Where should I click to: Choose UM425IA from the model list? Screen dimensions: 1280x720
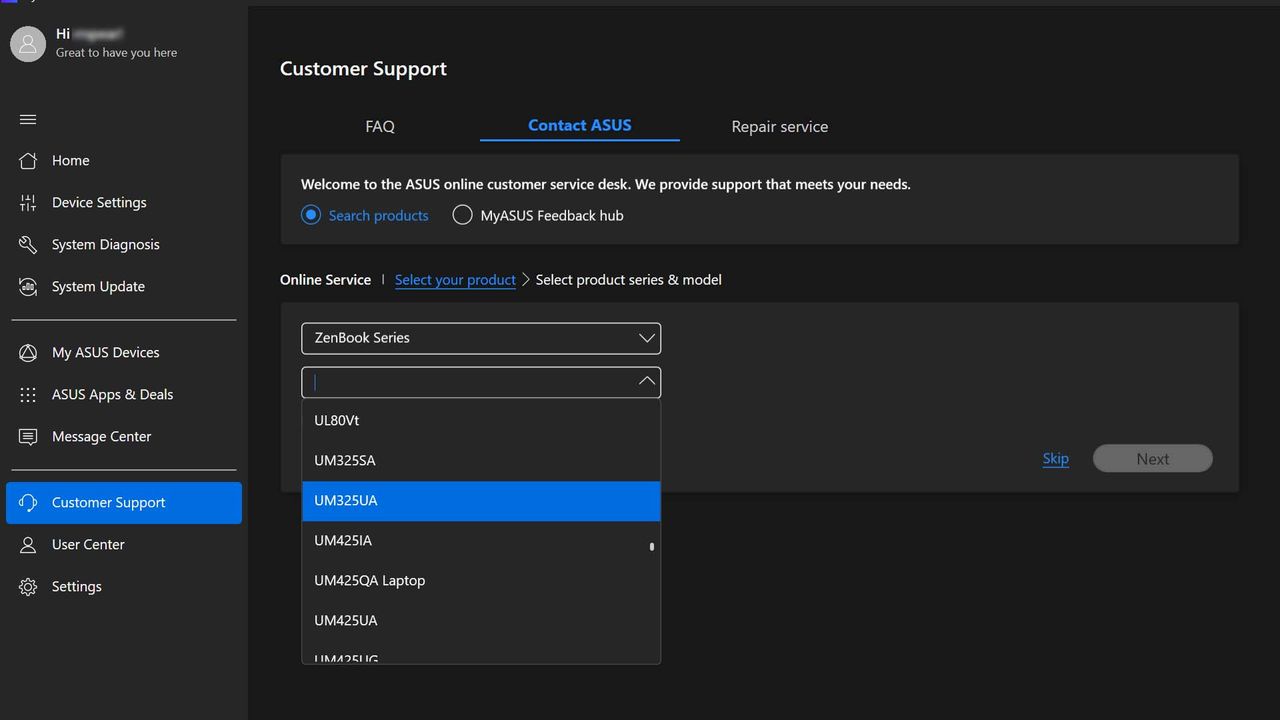[x=481, y=541]
